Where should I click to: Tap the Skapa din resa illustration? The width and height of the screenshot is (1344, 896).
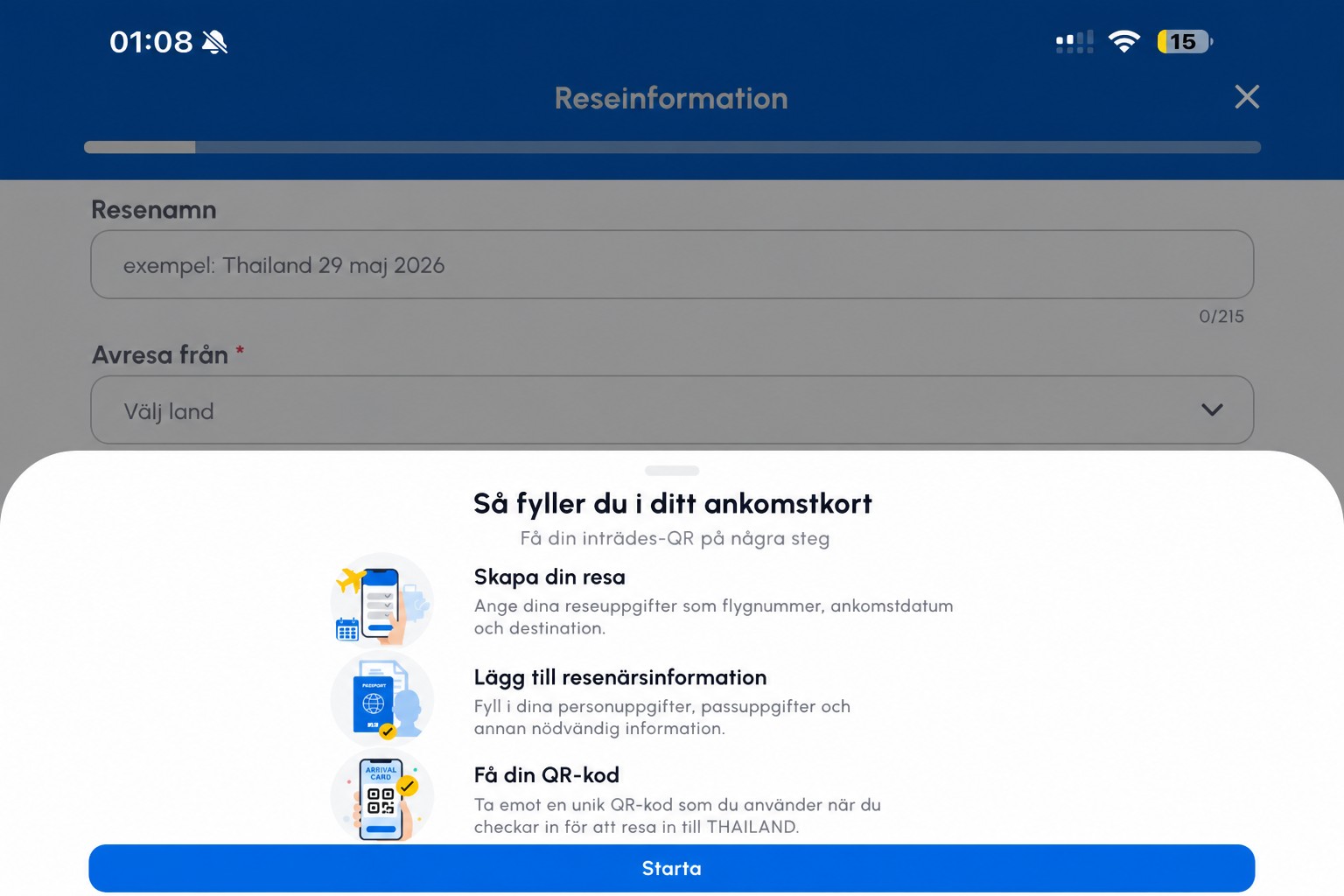[x=382, y=600]
